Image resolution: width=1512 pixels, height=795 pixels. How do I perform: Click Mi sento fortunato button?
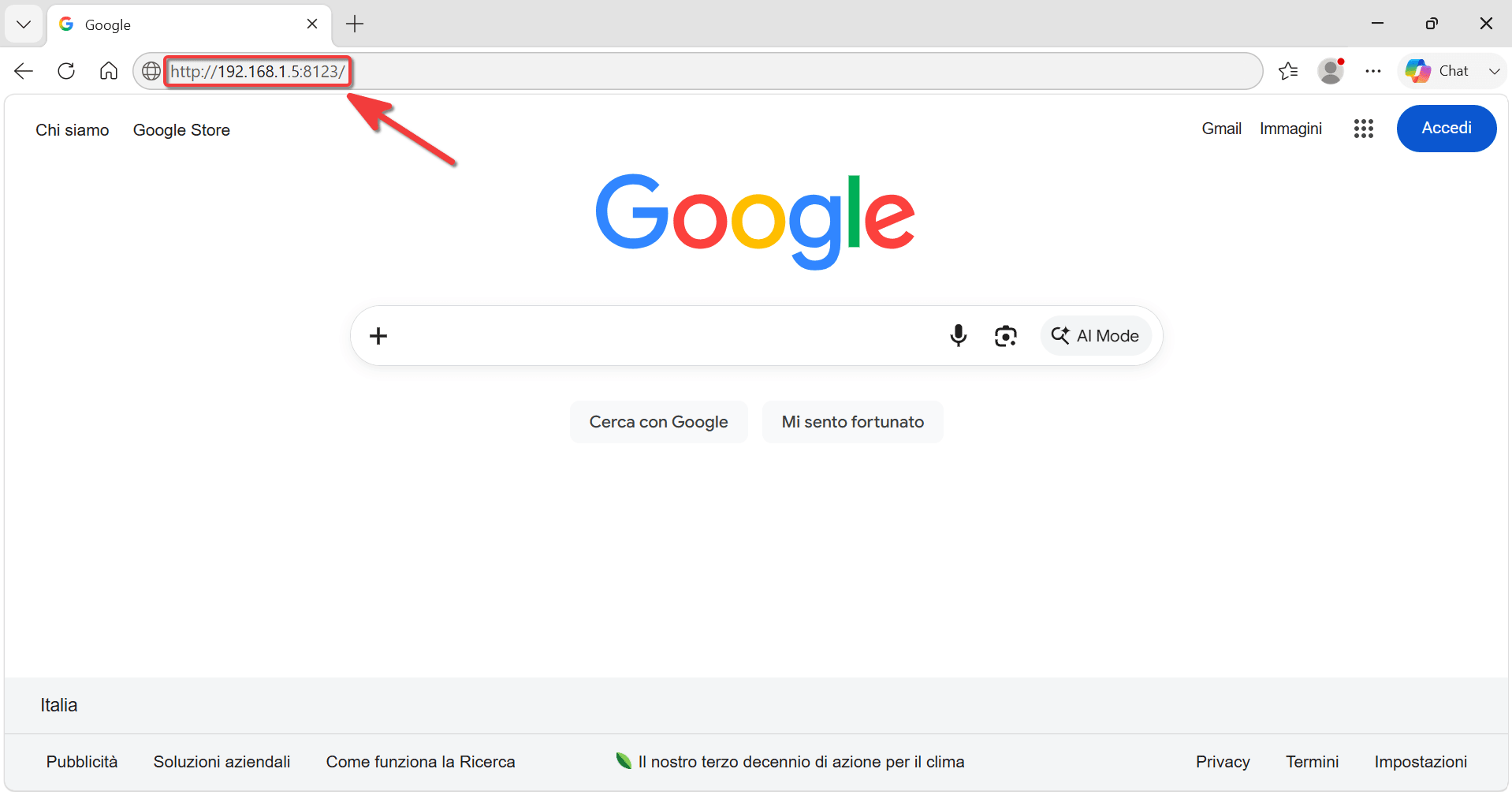853,422
